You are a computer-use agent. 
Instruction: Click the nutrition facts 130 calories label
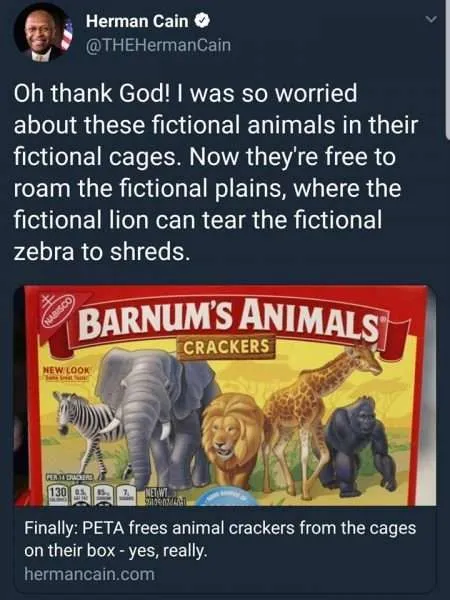click(60, 494)
